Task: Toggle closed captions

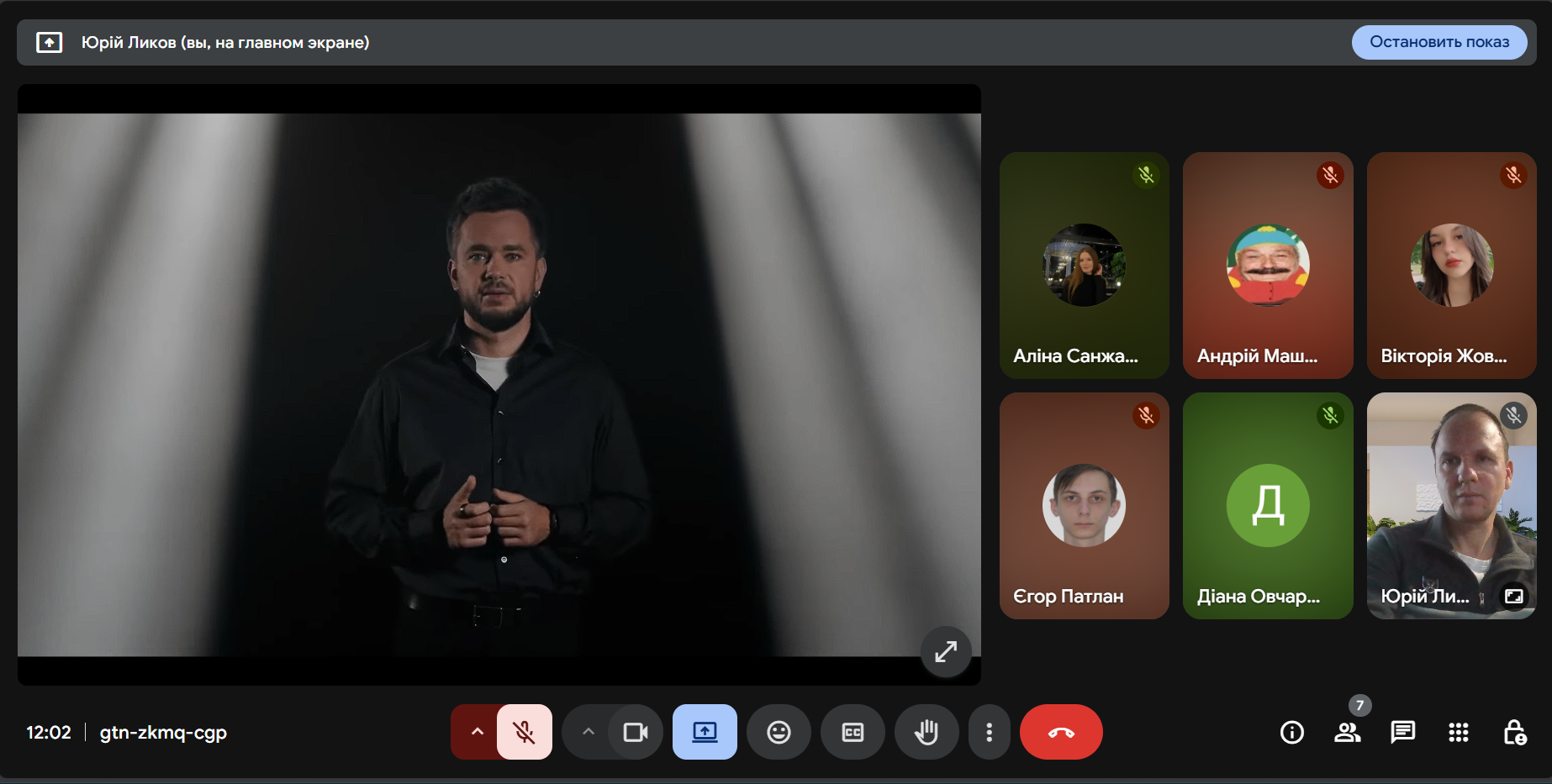Action: coord(853,732)
